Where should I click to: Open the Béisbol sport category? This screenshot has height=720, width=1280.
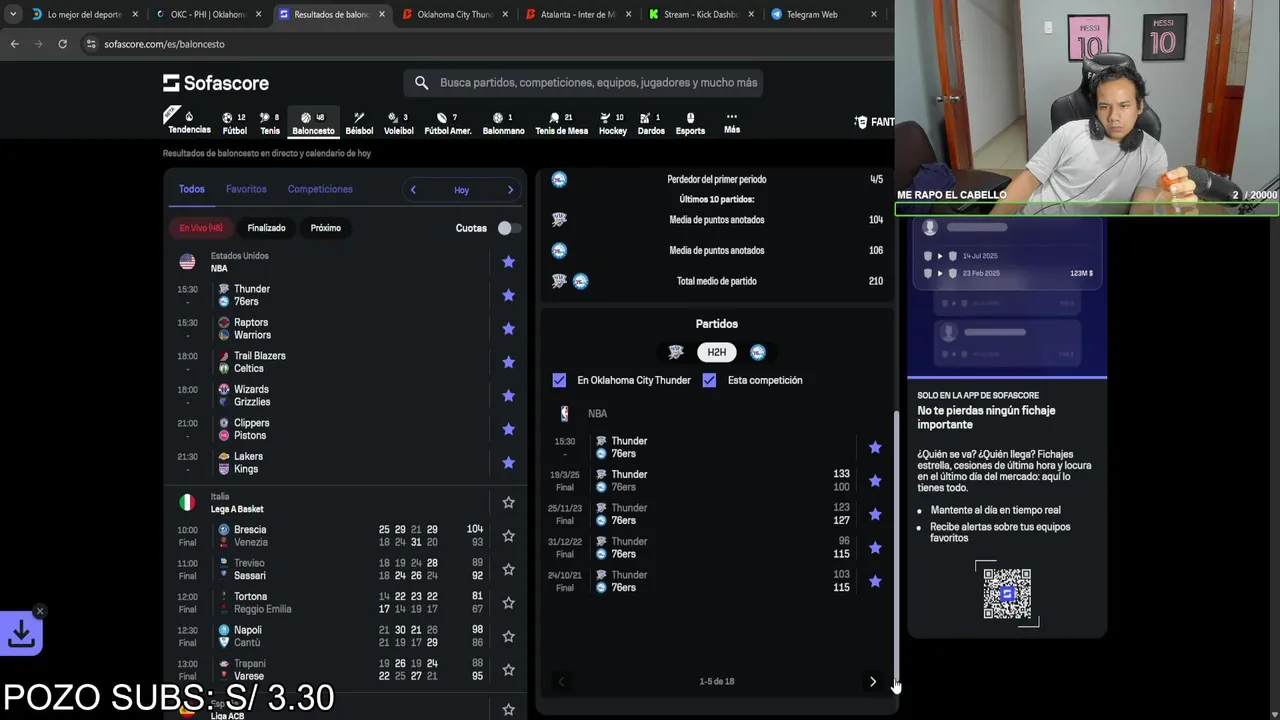click(359, 123)
